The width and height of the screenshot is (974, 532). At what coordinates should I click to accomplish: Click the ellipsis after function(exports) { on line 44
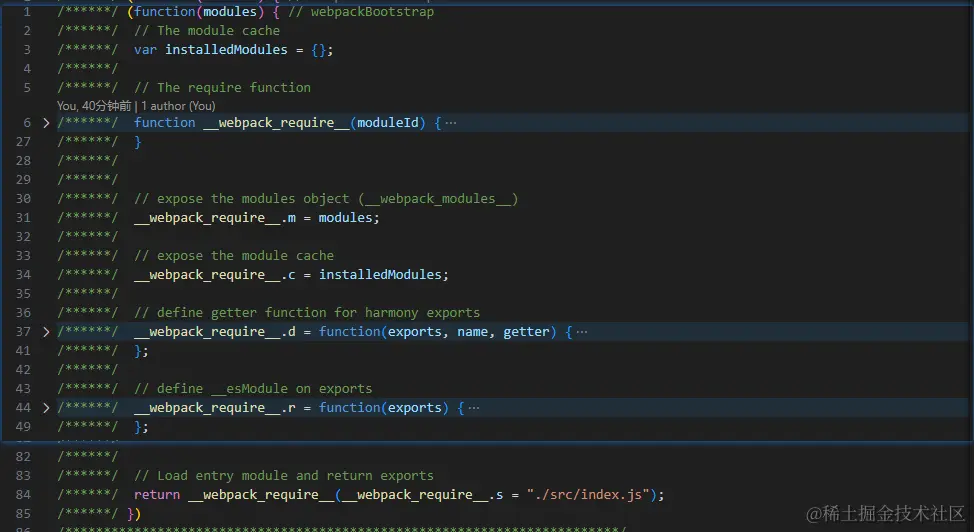pos(474,408)
